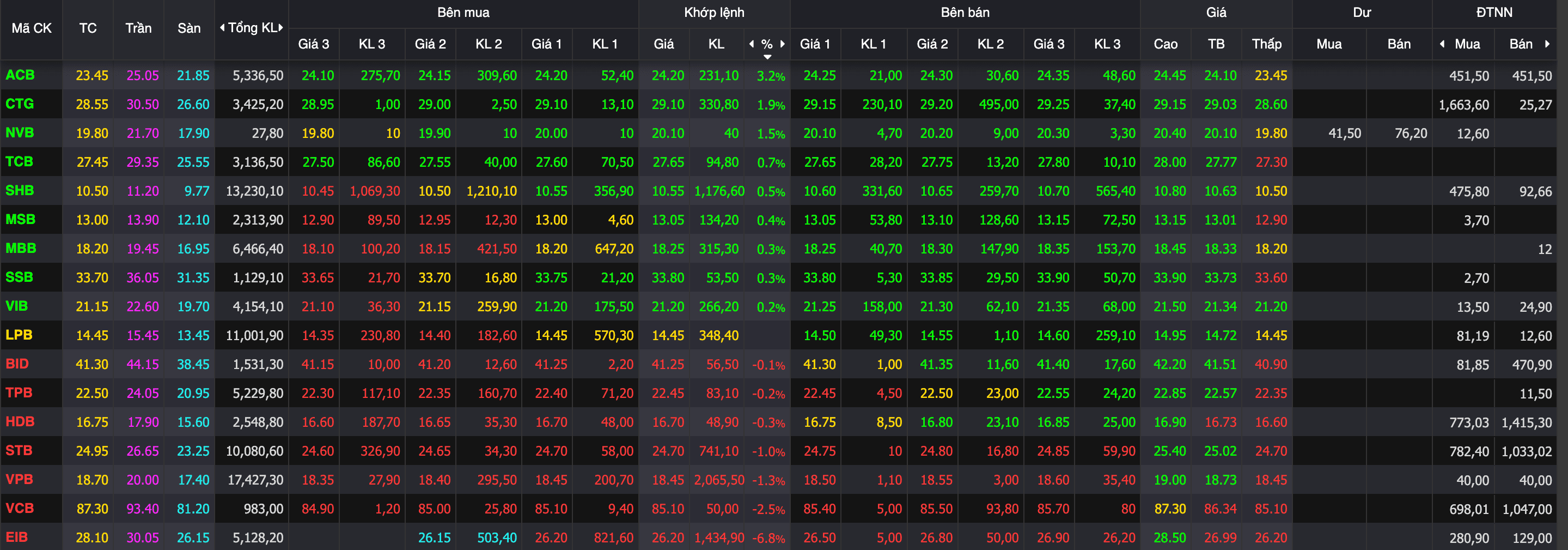The width and height of the screenshot is (1568, 550).
Task: Click the Dư group header
Action: pyautogui.click(x=1362, y=12)
